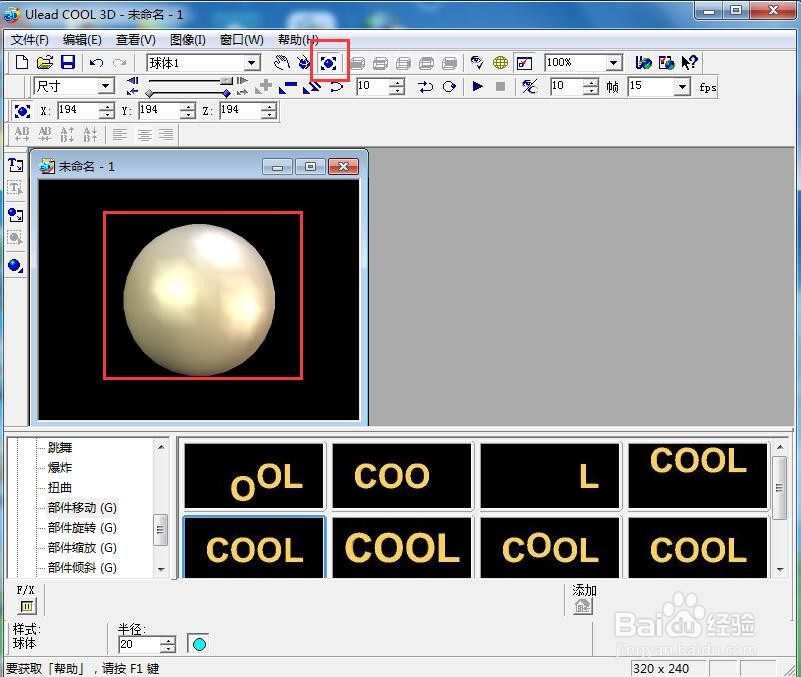
Task: Open a file with the folder icon
Action: pyautogui.click(x=45, y=62)
